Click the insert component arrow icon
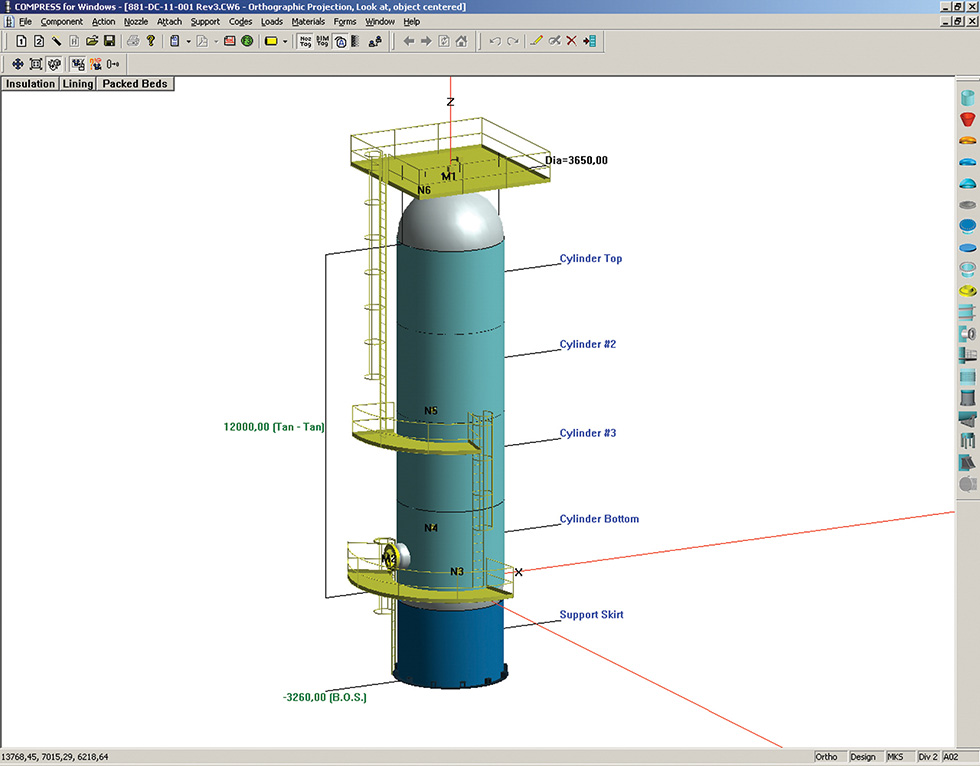This screenshot has width=980, height=766. pos(589,41)
